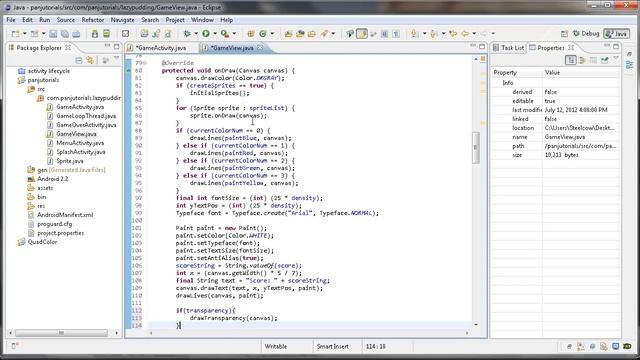Select the Android 2.2 library node
The height and width of the screenshot is (360, 640).
click(52, 179)
